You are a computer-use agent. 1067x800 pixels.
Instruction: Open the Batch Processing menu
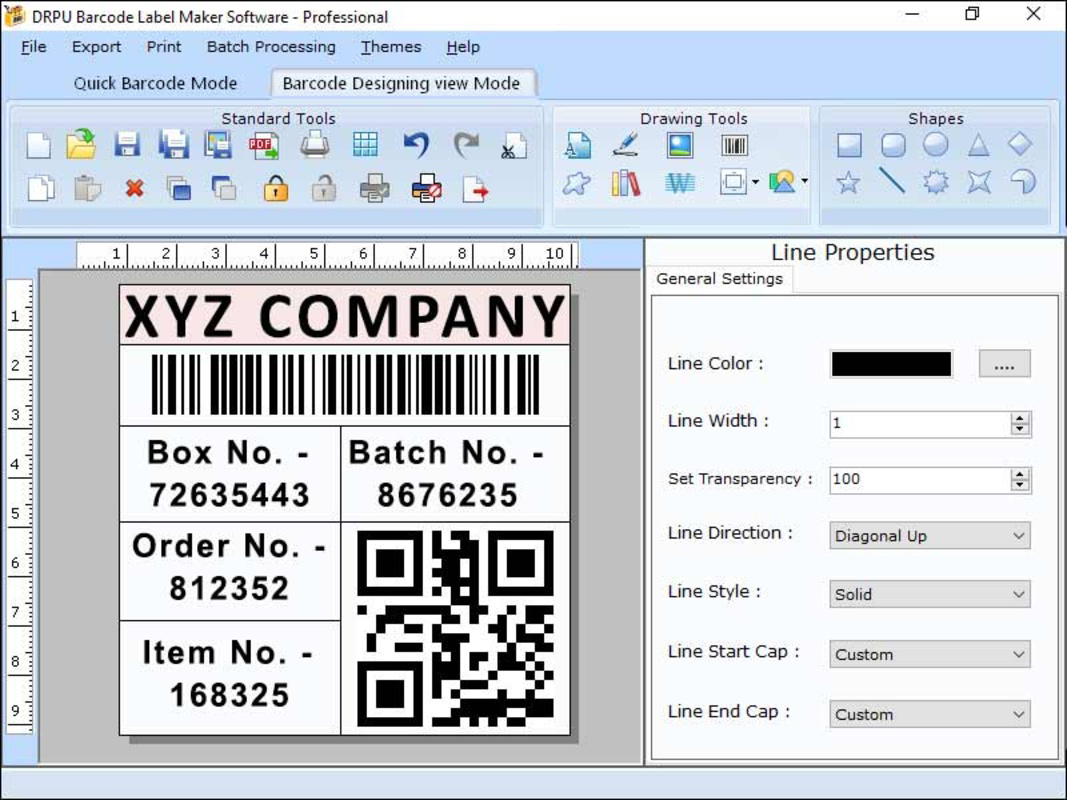(x=270, y=46)
